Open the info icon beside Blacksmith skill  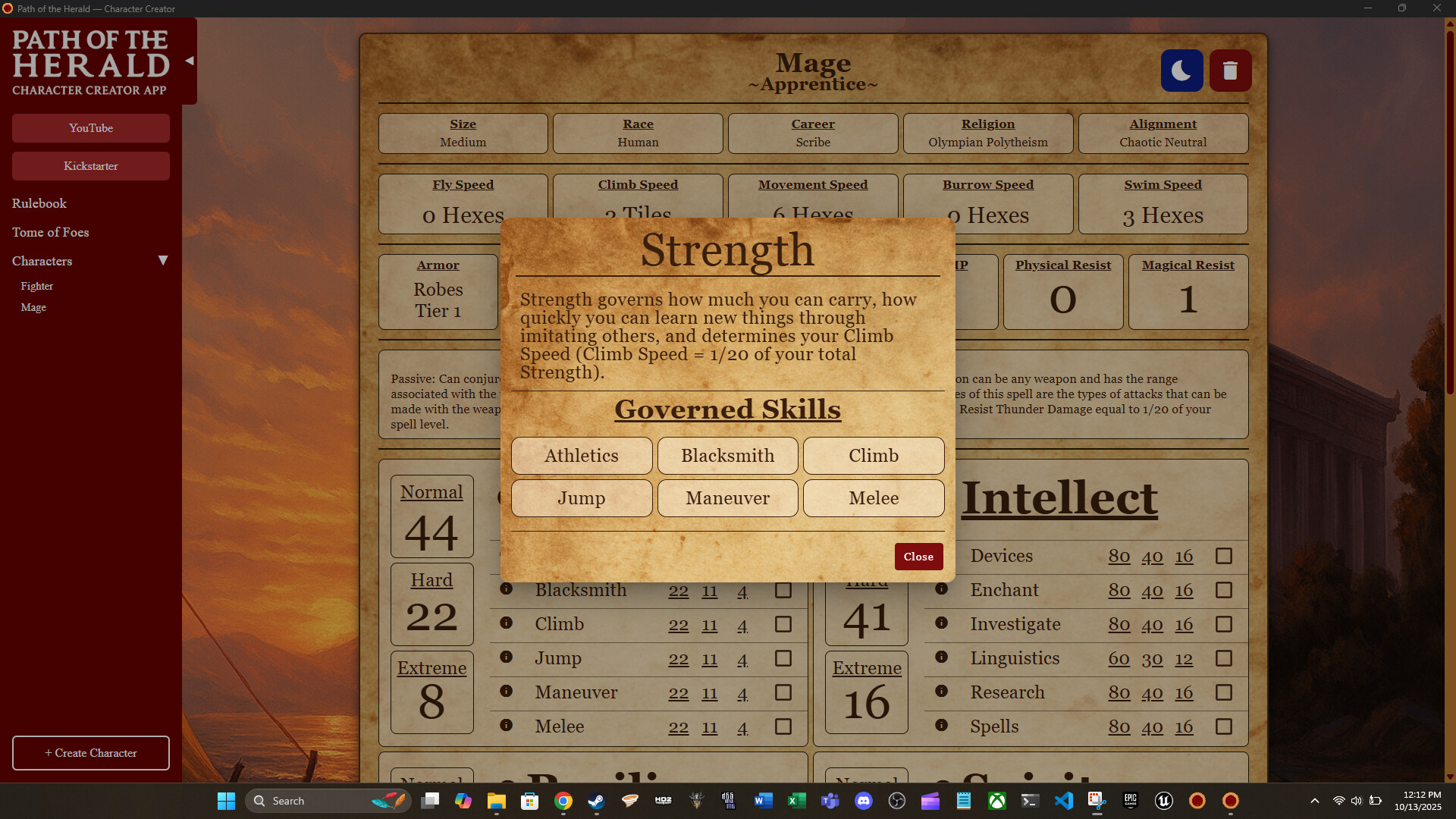(x=507, y=590)
